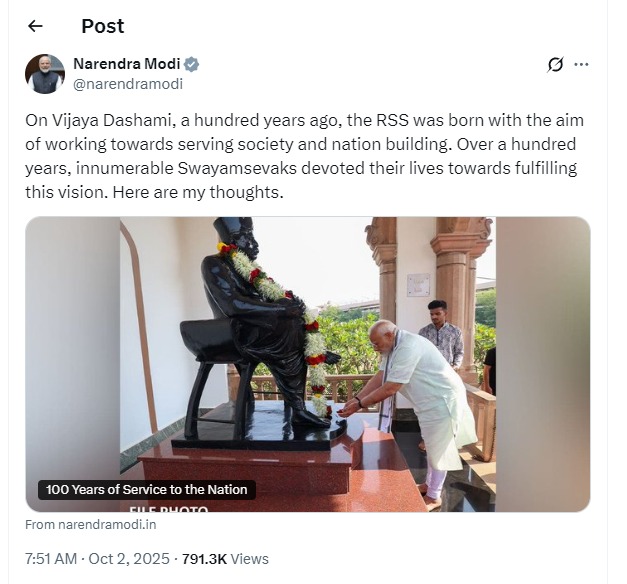
Task: Open the Grok slashed-circle icon
Action: click(555, 64)
